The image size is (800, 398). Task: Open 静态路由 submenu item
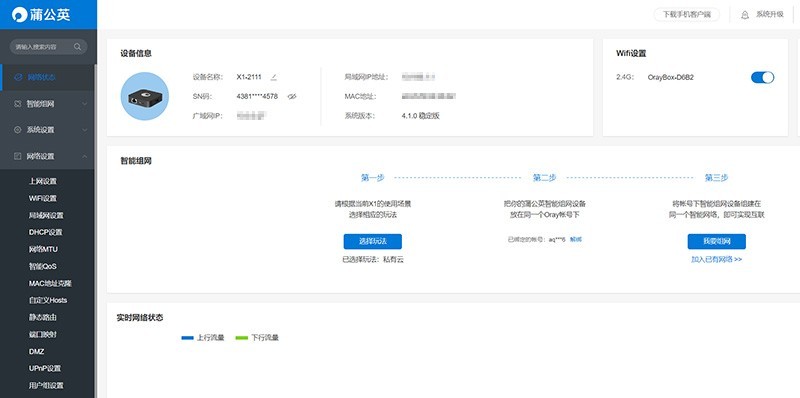pyautogui.click(x=43, y=317)
